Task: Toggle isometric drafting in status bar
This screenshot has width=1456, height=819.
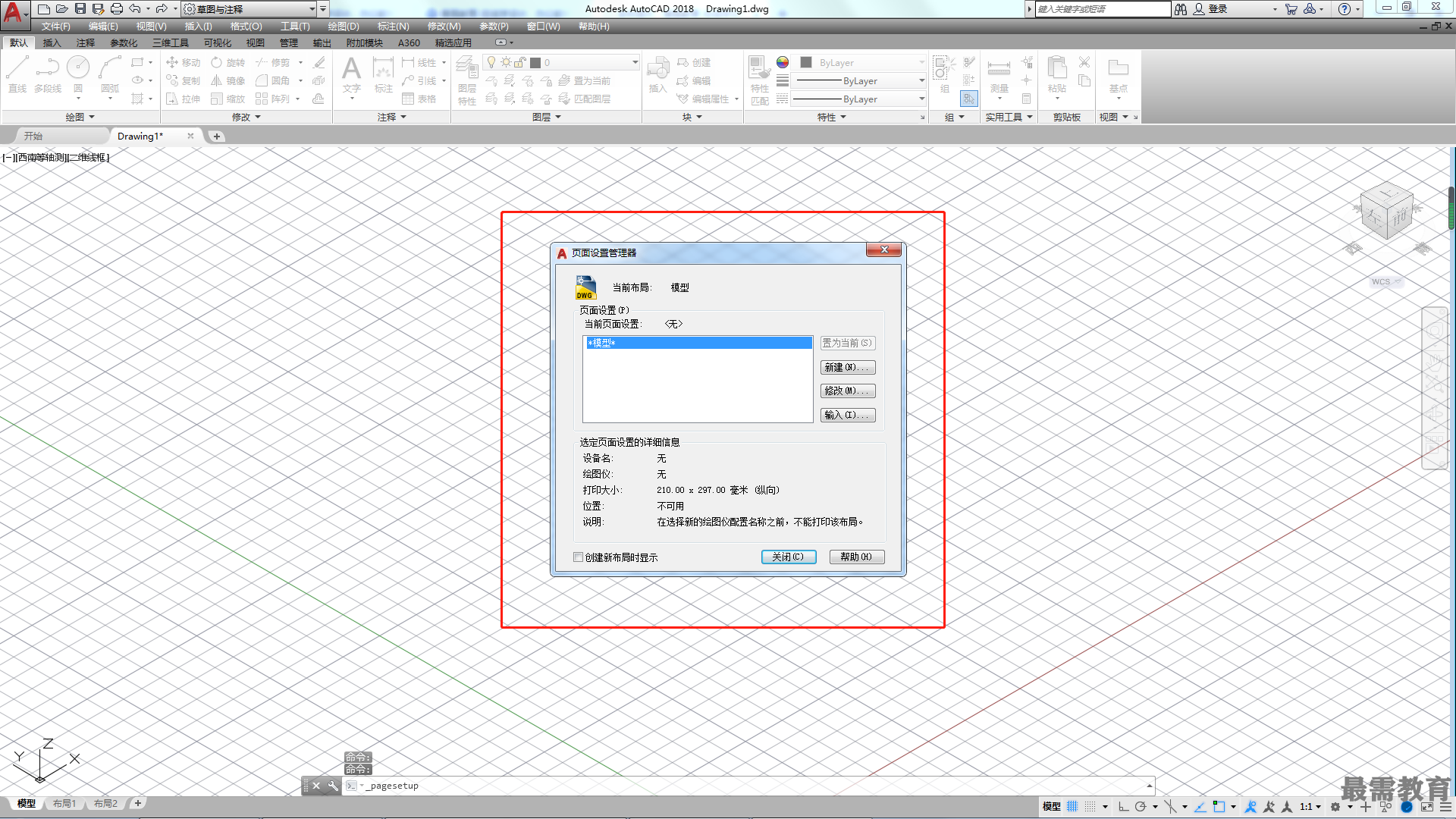Action: tap(1170, 807)
